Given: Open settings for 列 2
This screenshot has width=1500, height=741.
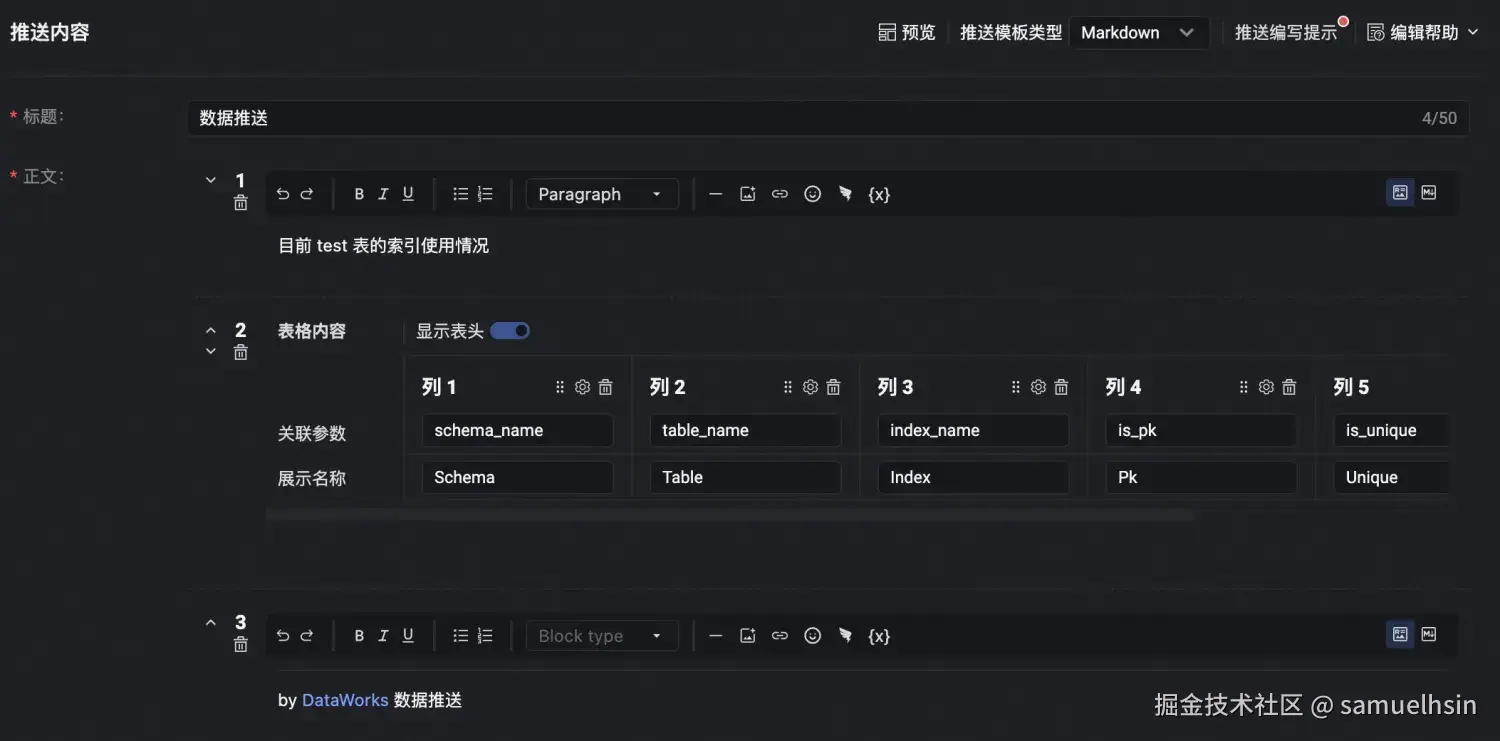Looking at the screenshot, I should (811, 387).
